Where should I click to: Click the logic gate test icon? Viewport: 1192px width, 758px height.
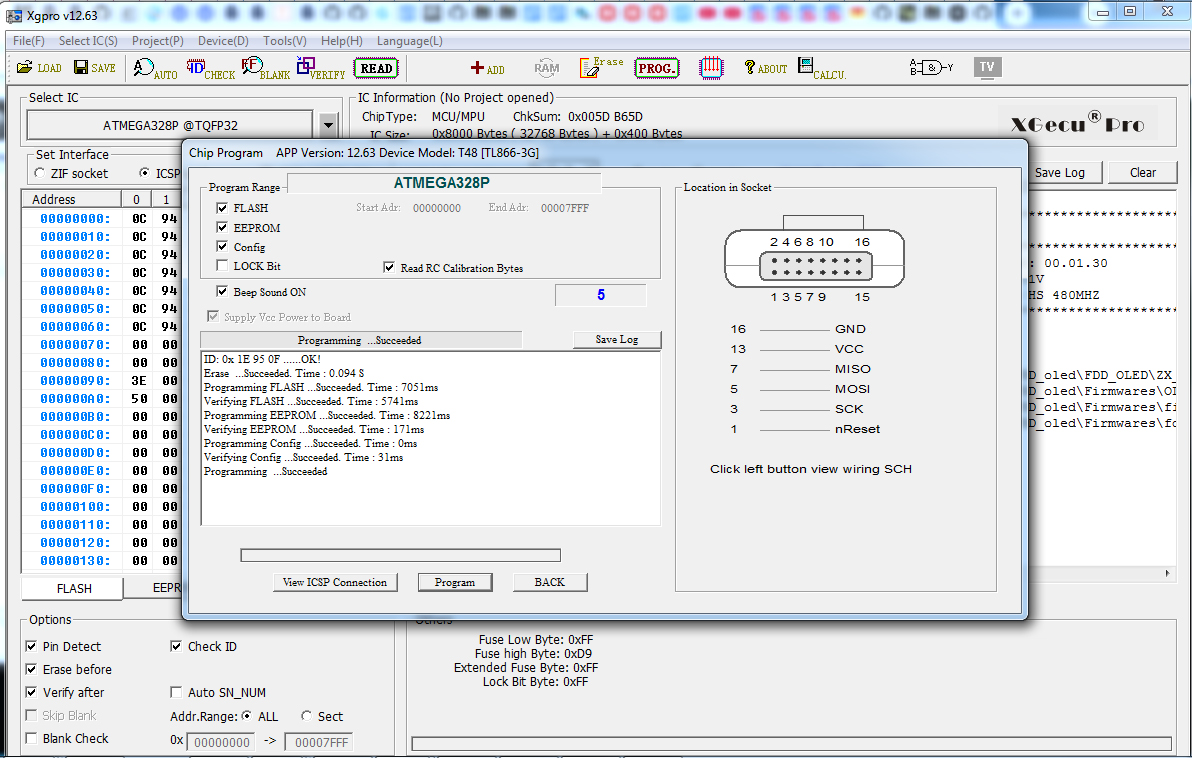pyautogui.click(x=931, y=68)
